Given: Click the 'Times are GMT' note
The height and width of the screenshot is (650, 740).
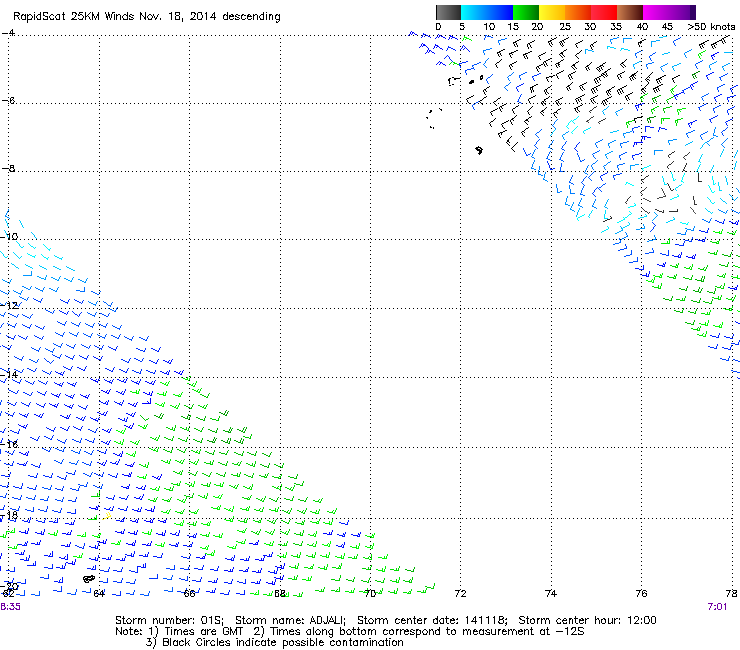Looking at the screenshot, I should [x=203, y=632].
